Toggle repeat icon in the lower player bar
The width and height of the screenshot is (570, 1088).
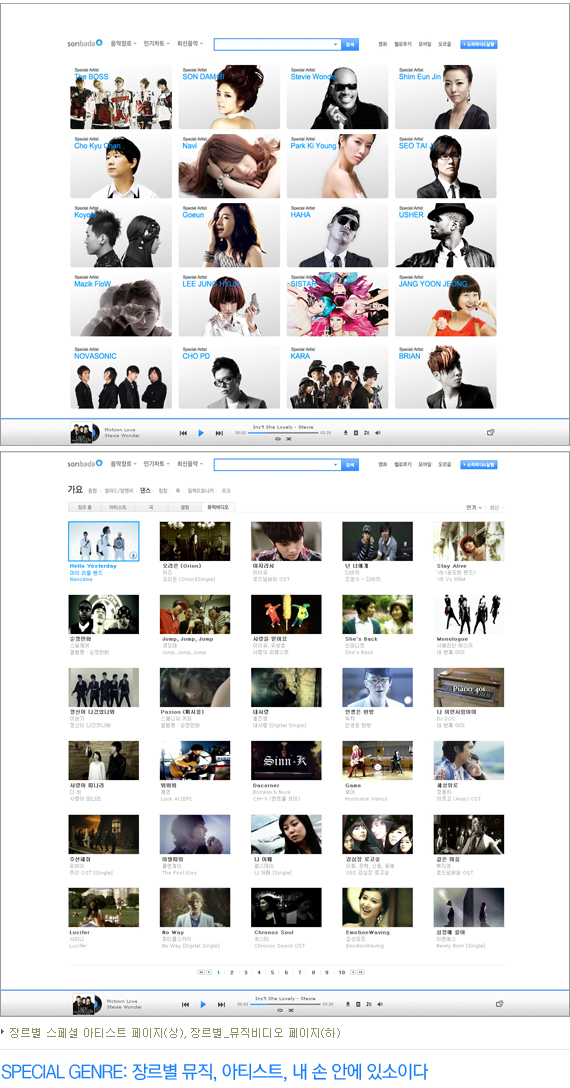point(279,1010)
